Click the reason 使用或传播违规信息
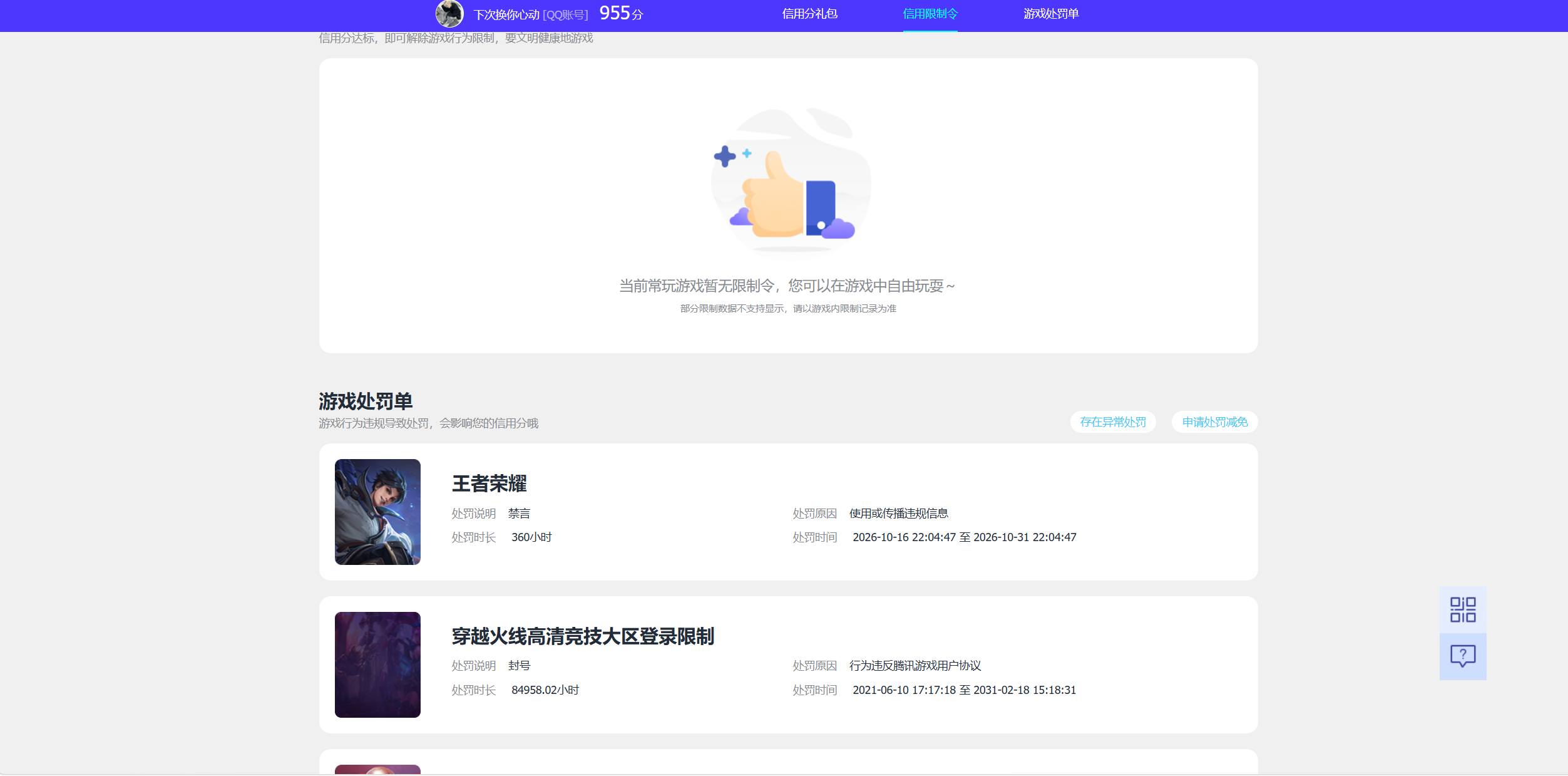 898,514
